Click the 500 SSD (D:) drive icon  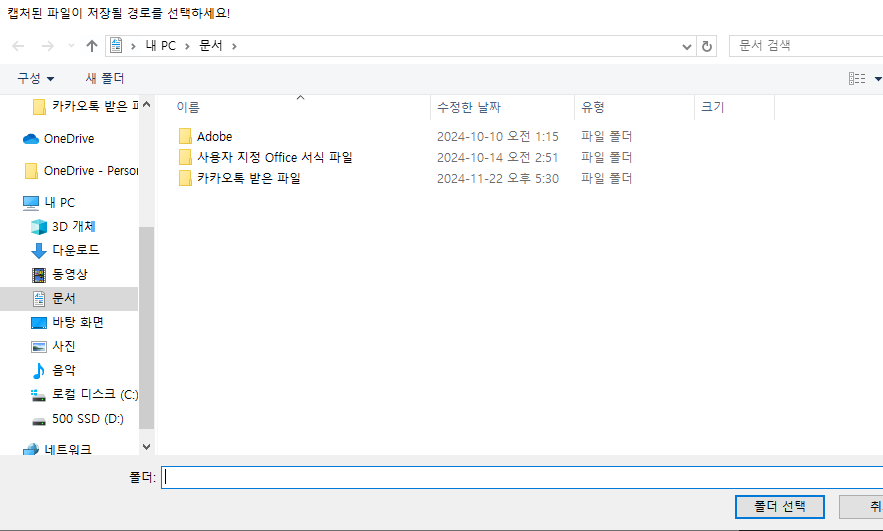(39, 421)
